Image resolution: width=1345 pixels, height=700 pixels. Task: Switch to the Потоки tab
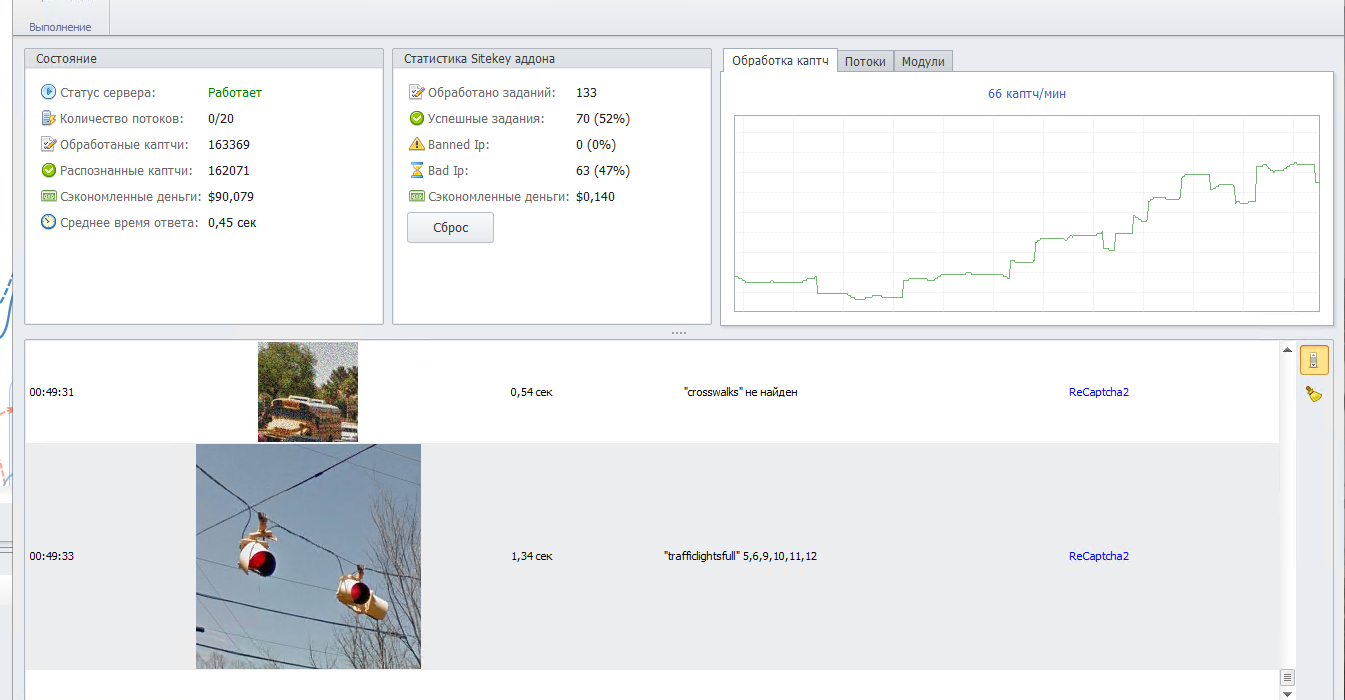point(865,61)
